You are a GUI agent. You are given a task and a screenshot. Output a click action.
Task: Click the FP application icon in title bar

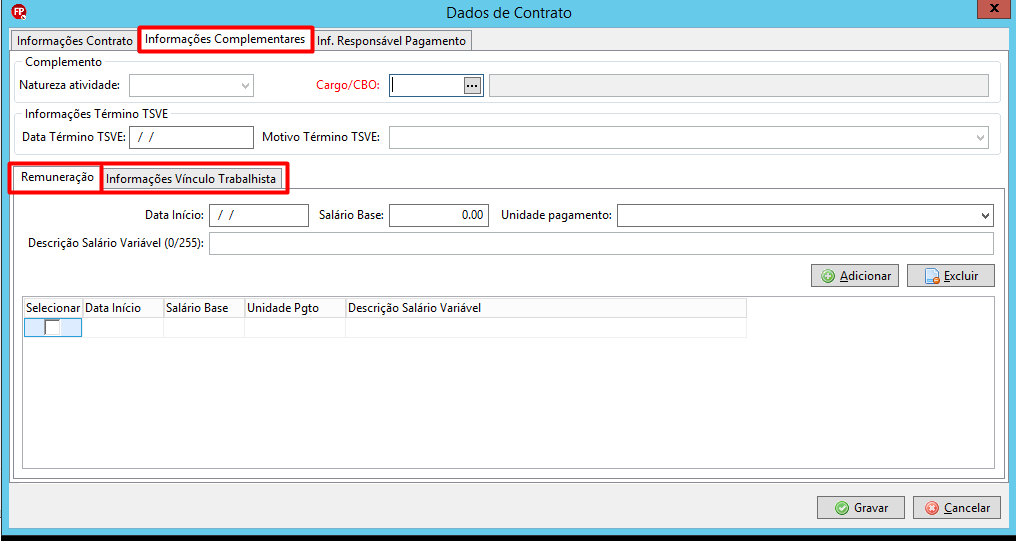coord(19,12)
